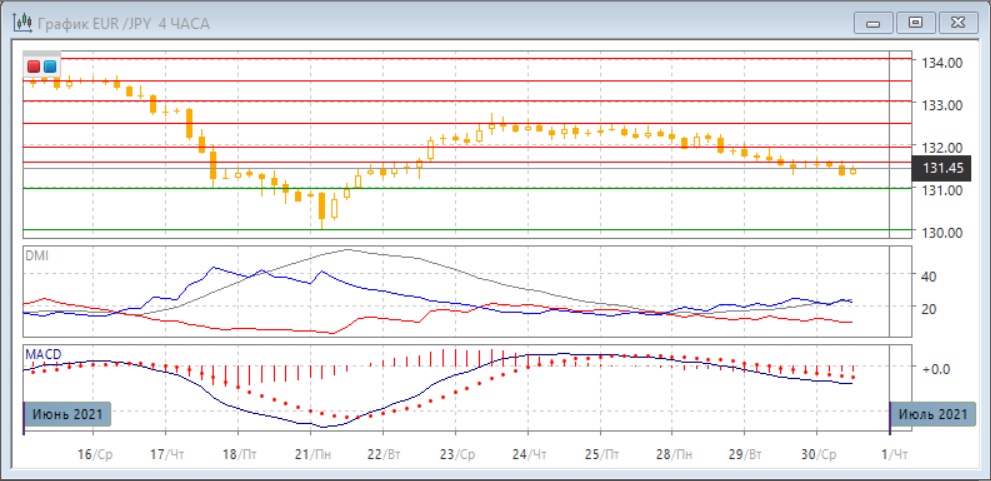Click the blue square chart button
991x481 pixels.
click(49, 66)
